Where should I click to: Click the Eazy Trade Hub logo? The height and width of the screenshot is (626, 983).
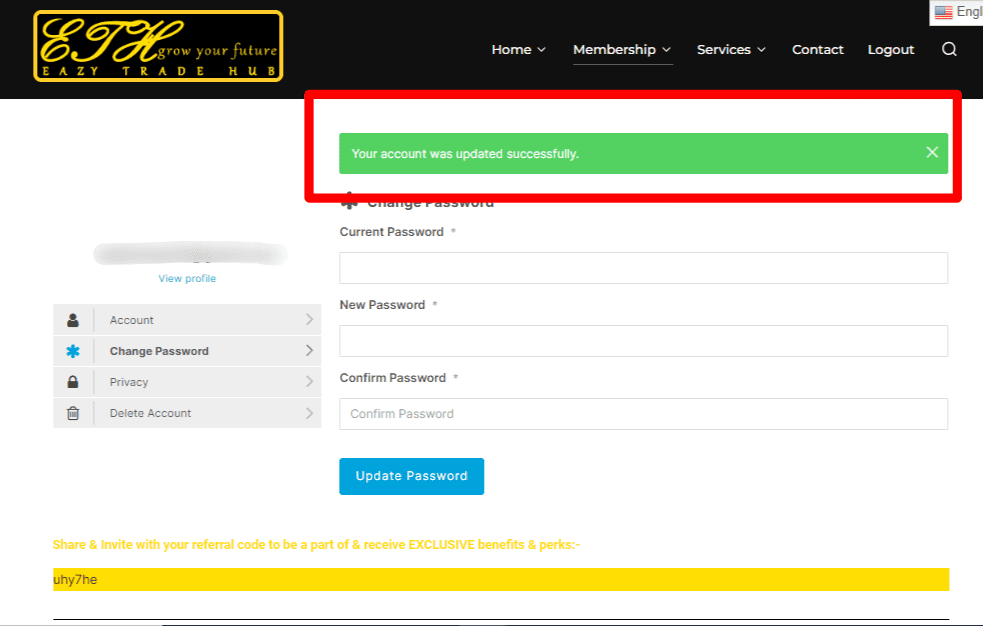(x=158, y=46)
